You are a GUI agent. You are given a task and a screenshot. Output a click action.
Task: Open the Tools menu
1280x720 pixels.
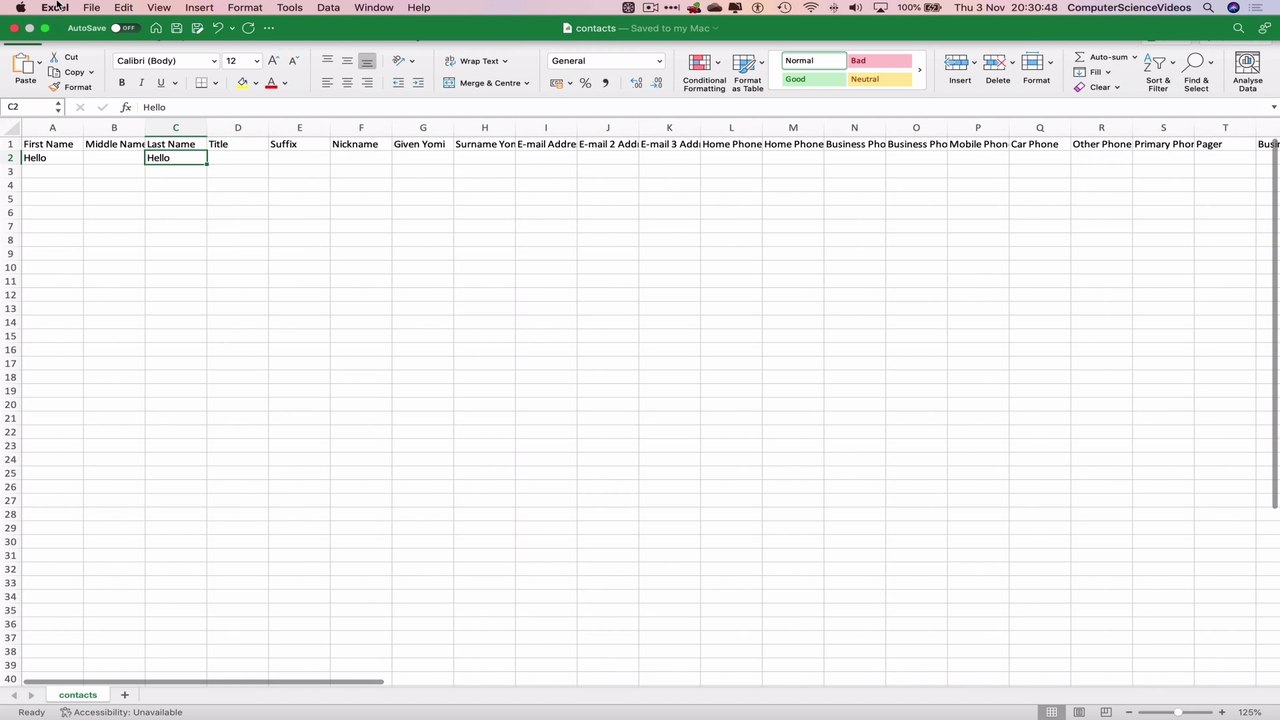(x=290, y=7)
